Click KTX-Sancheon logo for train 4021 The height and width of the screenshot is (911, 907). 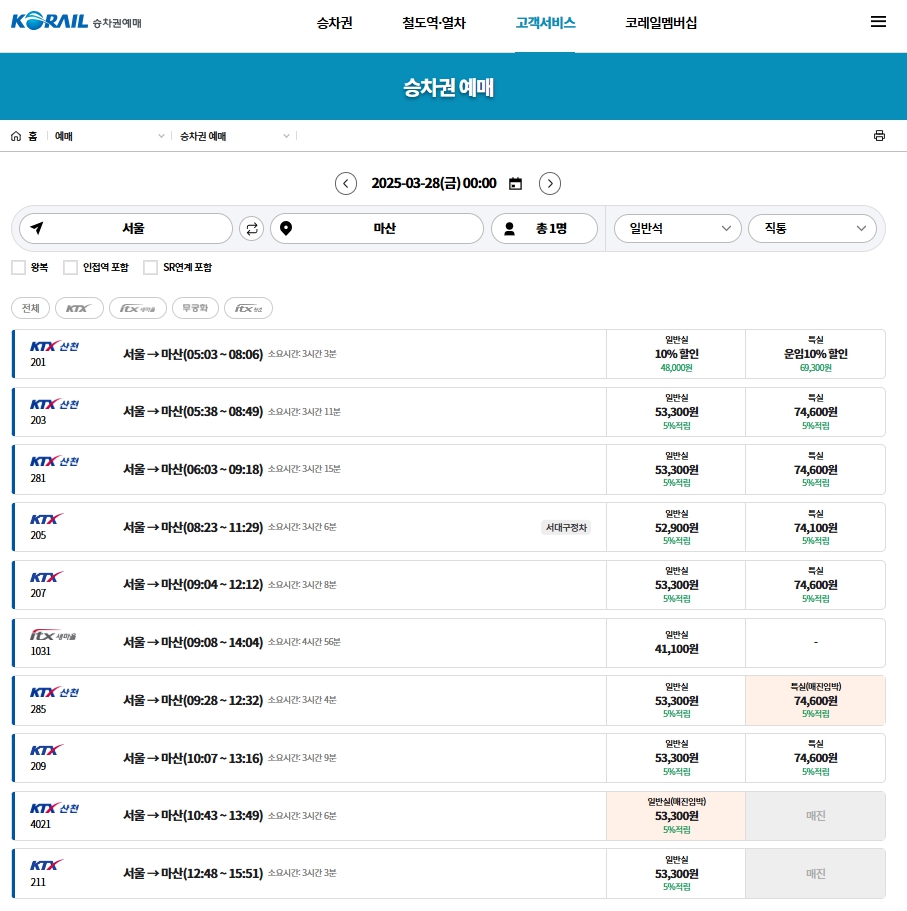click(54, 808)
